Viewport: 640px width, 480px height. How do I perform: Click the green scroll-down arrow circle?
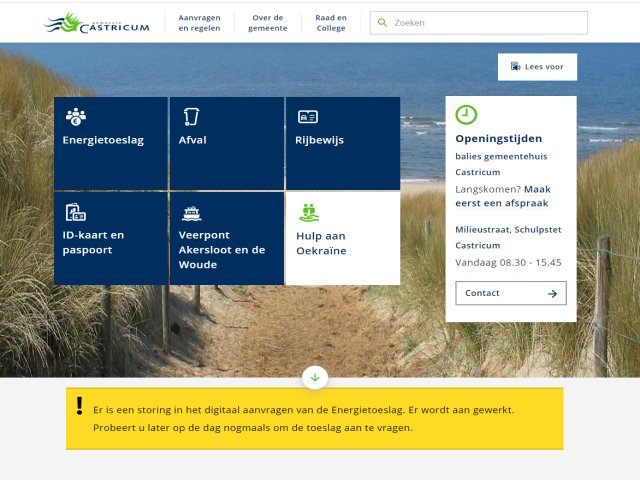click(x=315, y=378)
